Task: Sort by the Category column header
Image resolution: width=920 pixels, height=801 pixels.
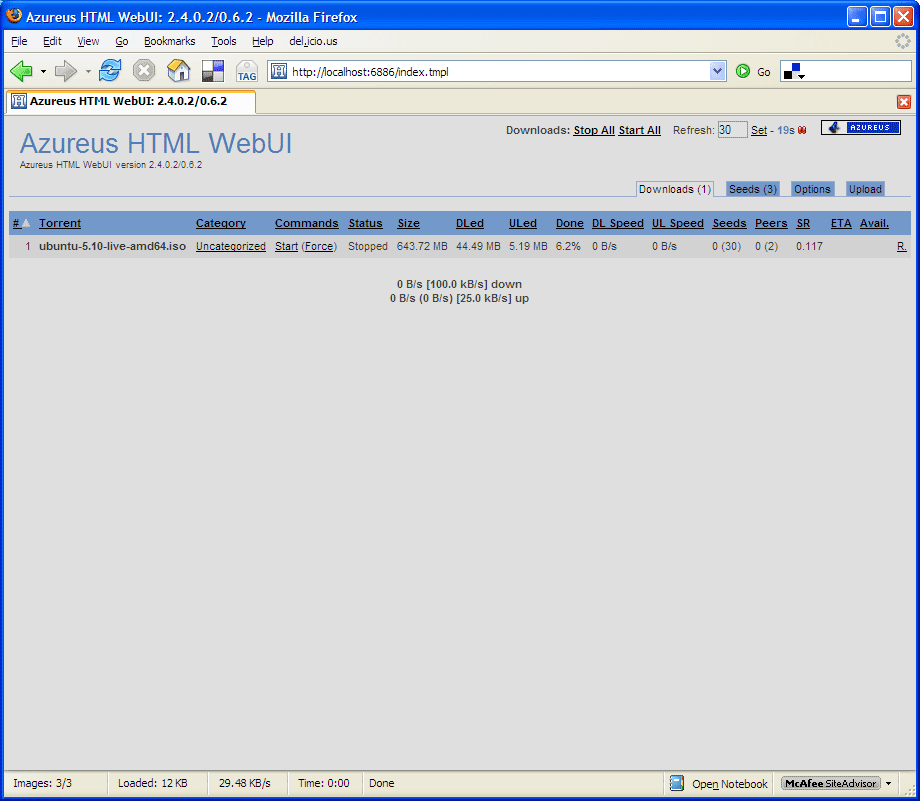Action: click(x=221, y=223)
